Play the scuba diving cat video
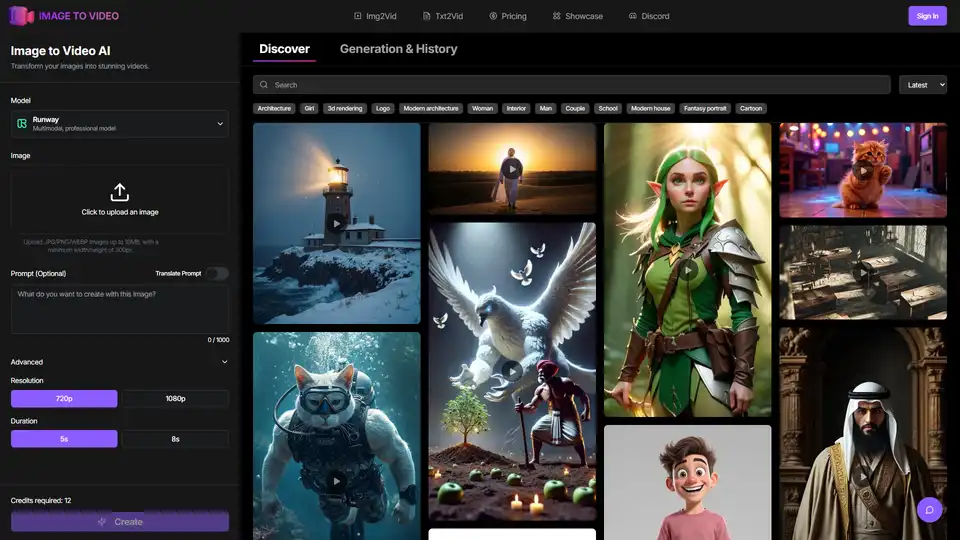Image resolution: width=960 pixels, height=540 pixels. pyautogui.click(x=336, y=481)
